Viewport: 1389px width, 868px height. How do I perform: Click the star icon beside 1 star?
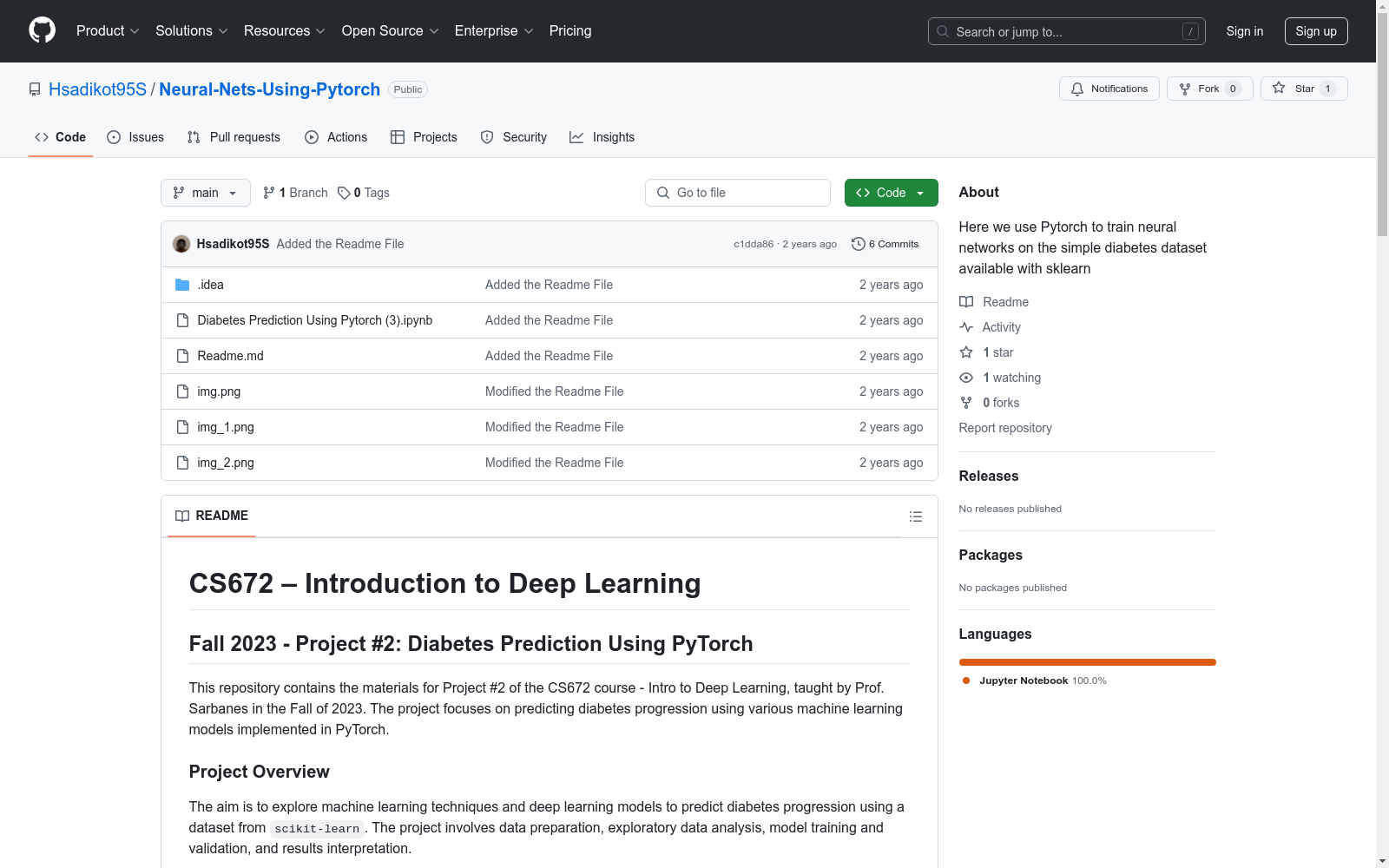click(966, 352)
